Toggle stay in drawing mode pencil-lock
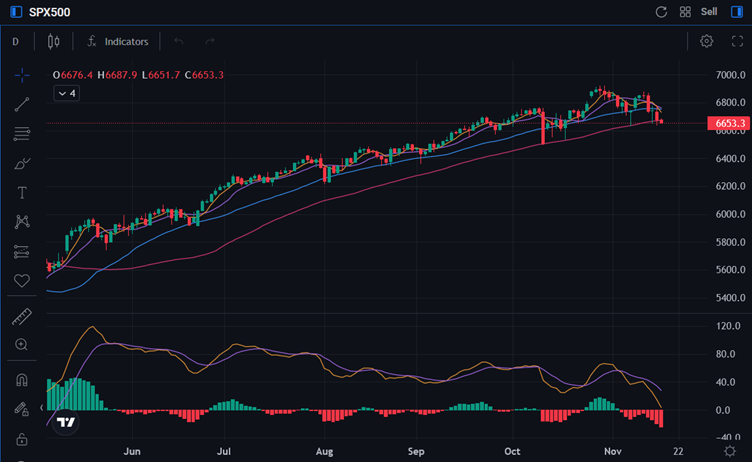Viewport: 752px width, 462px height. click(22, 409)
